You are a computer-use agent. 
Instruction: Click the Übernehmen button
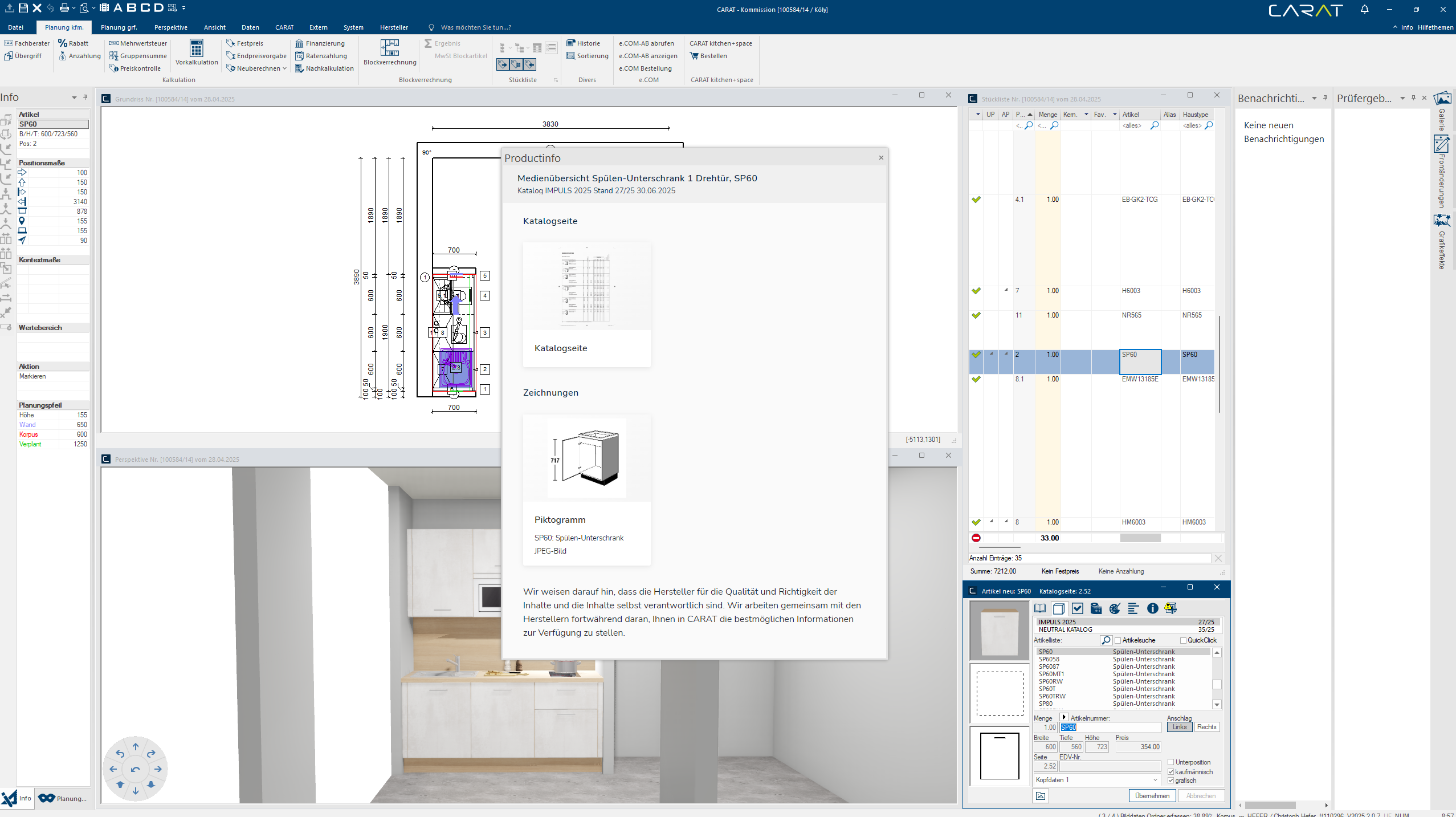(x=1152, y=796)
